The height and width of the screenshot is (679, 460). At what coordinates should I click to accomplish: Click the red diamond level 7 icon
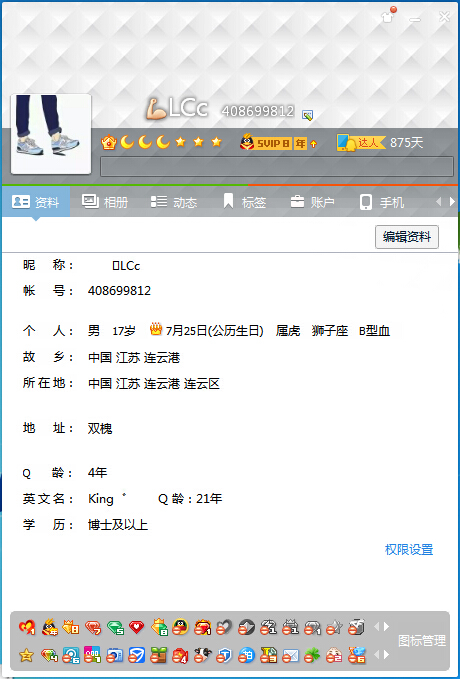point(93,627)
